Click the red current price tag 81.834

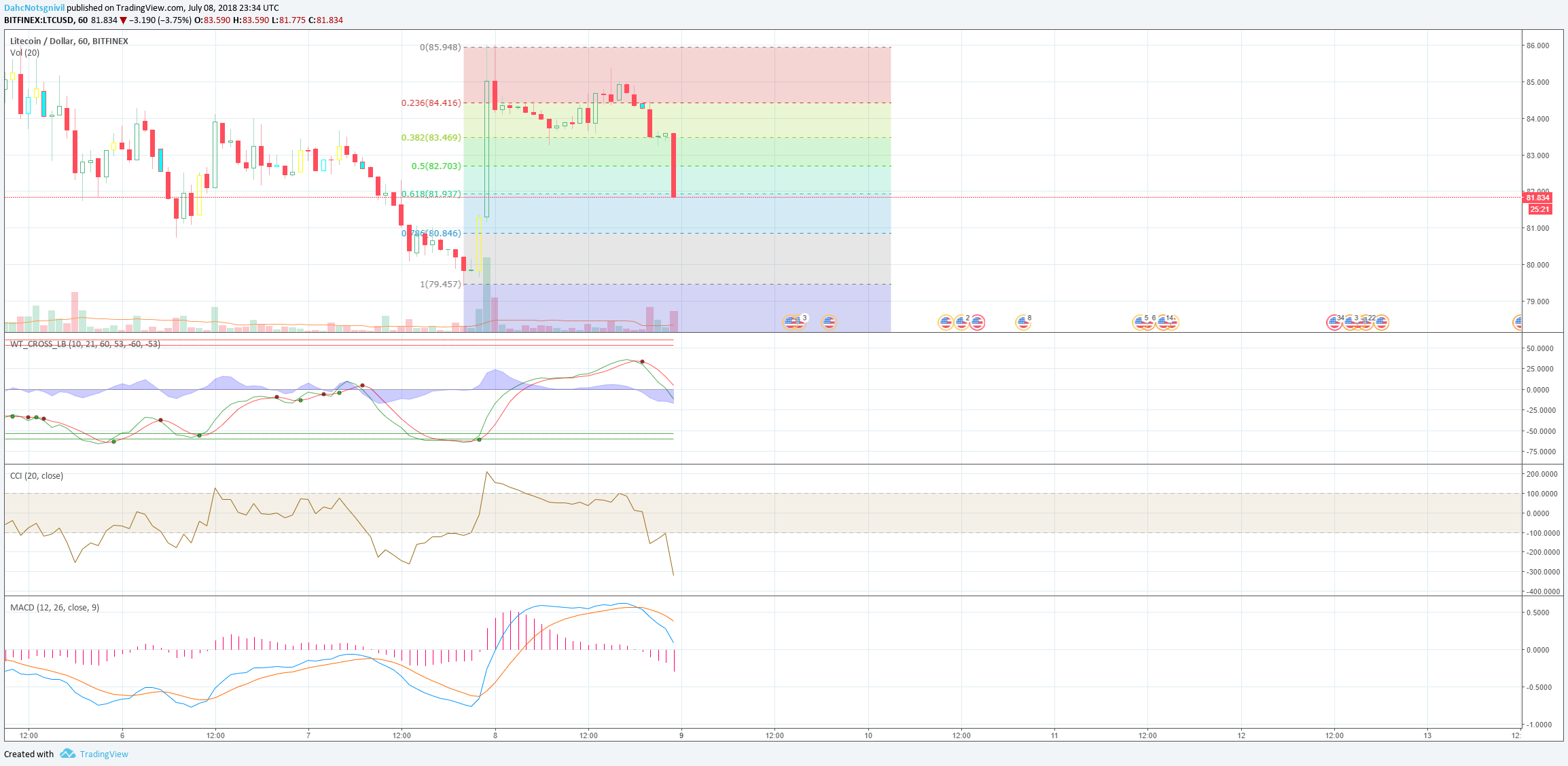[x=1538, y=198]
